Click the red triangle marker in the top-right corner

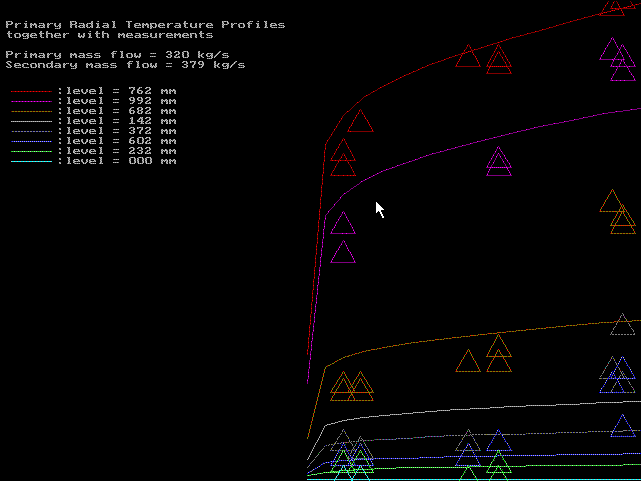[x=612, y=8]
